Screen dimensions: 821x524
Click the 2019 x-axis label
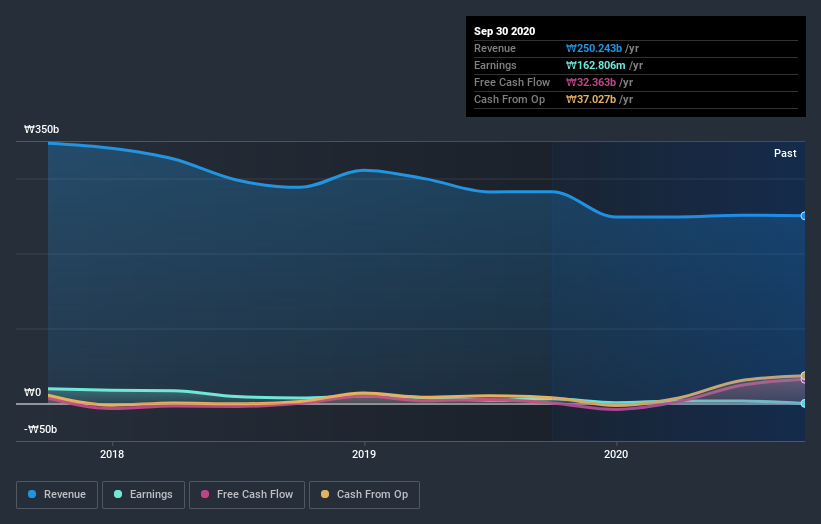(364, 454)
